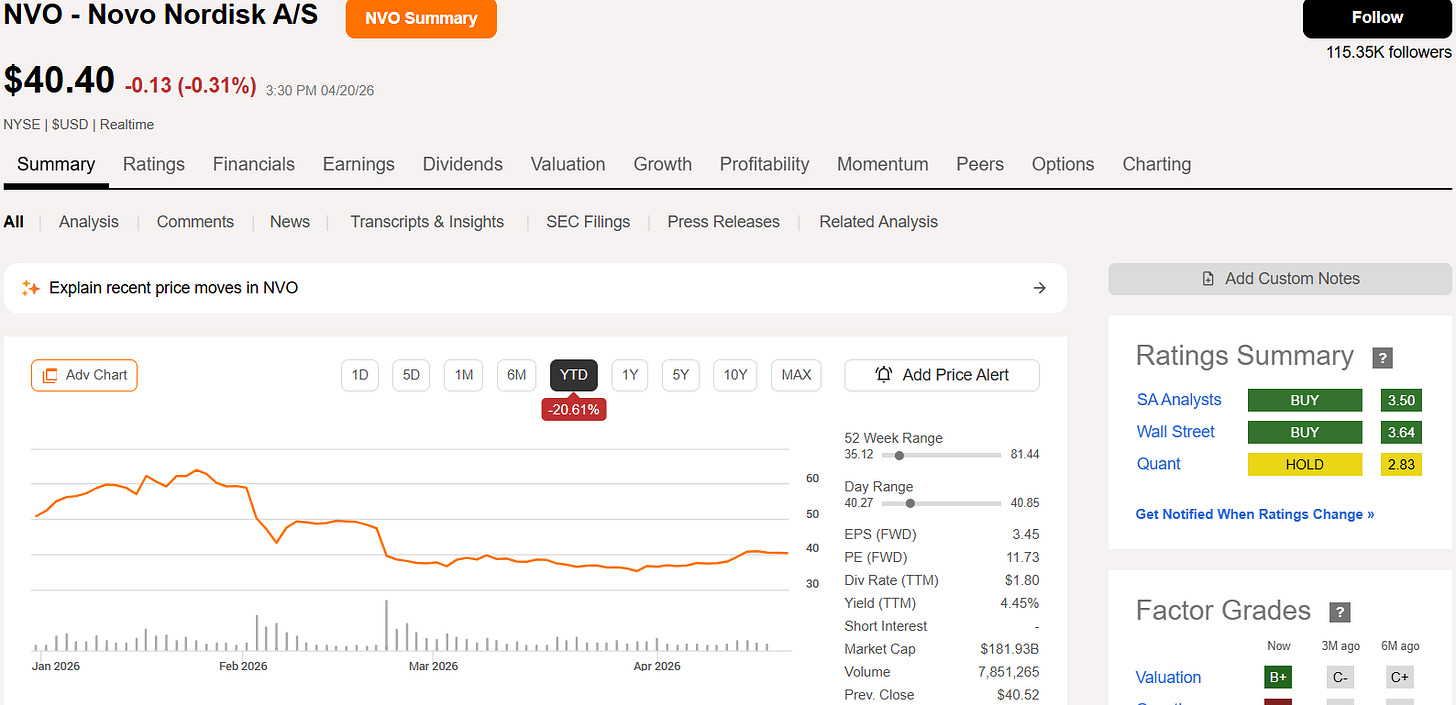This screenshot has height=705, width=1456.
Task: Set chart range to 1M
Action: (464, 375)
